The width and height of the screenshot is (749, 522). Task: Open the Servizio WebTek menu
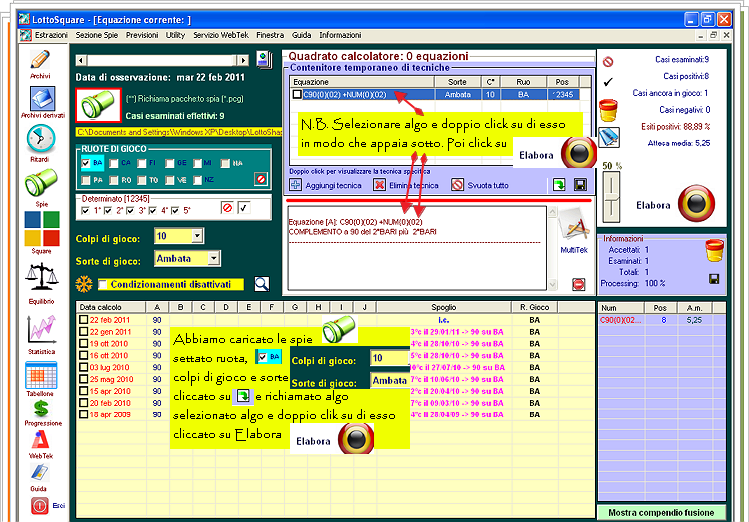(221, 35)
